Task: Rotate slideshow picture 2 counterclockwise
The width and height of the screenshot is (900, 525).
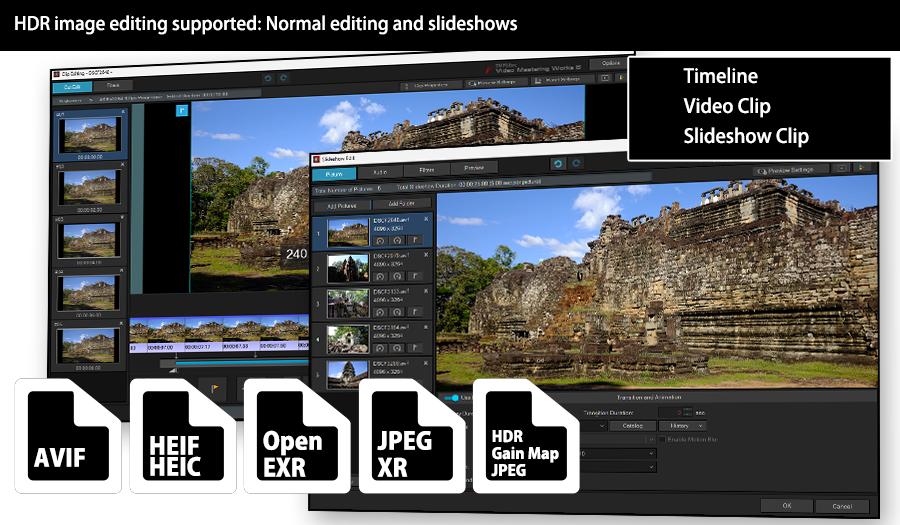Action: coord(380,277)
